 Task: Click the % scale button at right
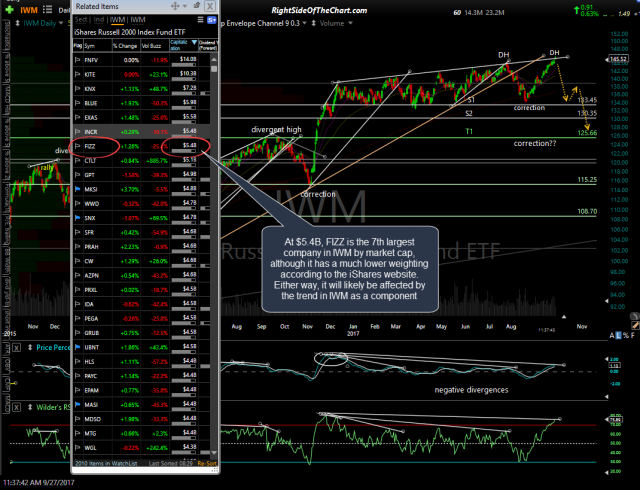pyautogui.click(x=626, y=336)
